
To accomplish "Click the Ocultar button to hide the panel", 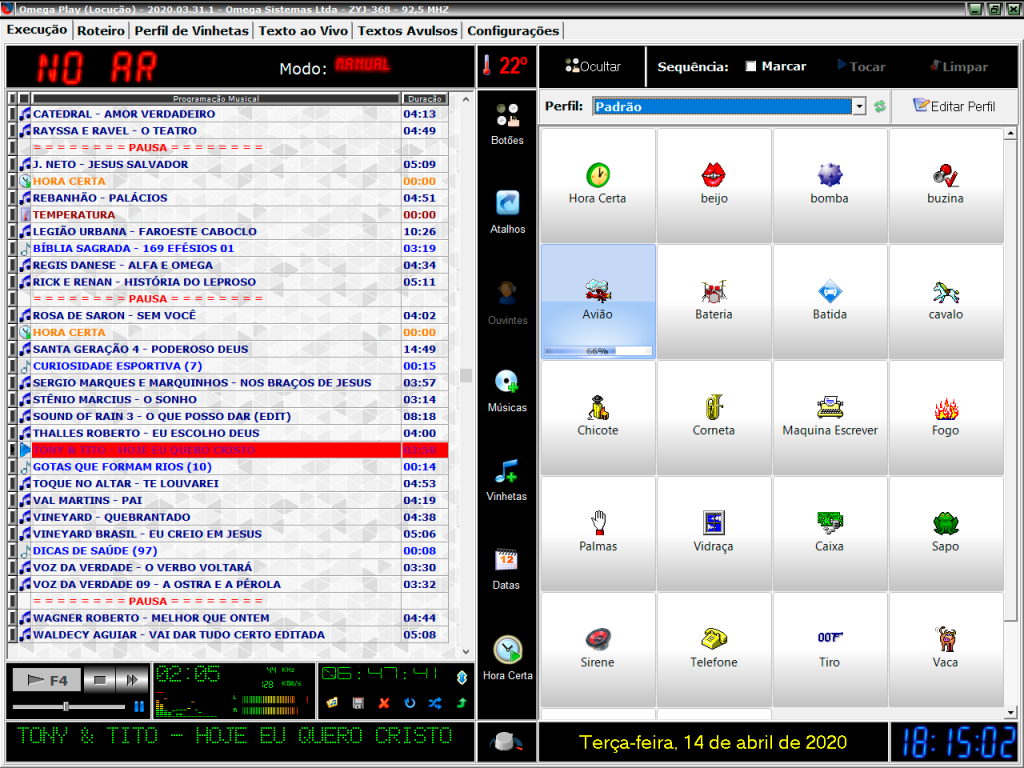I will [593, 67].
